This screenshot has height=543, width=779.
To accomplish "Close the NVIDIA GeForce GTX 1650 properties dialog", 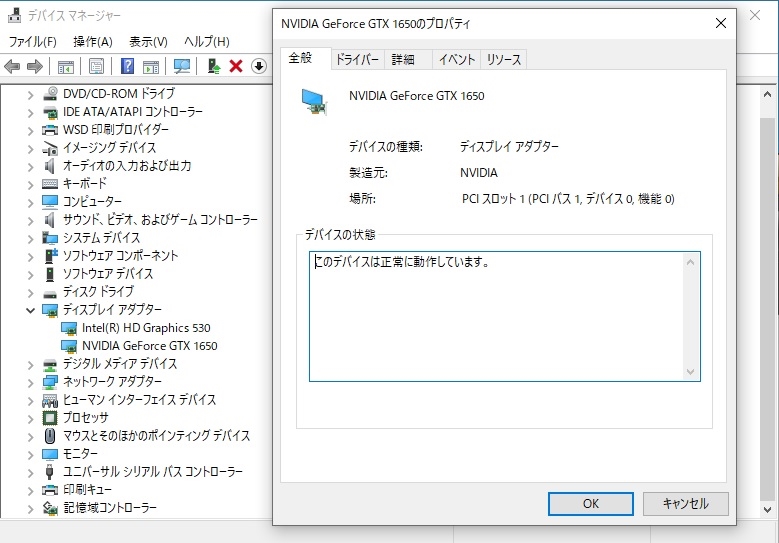I will 721,23.
